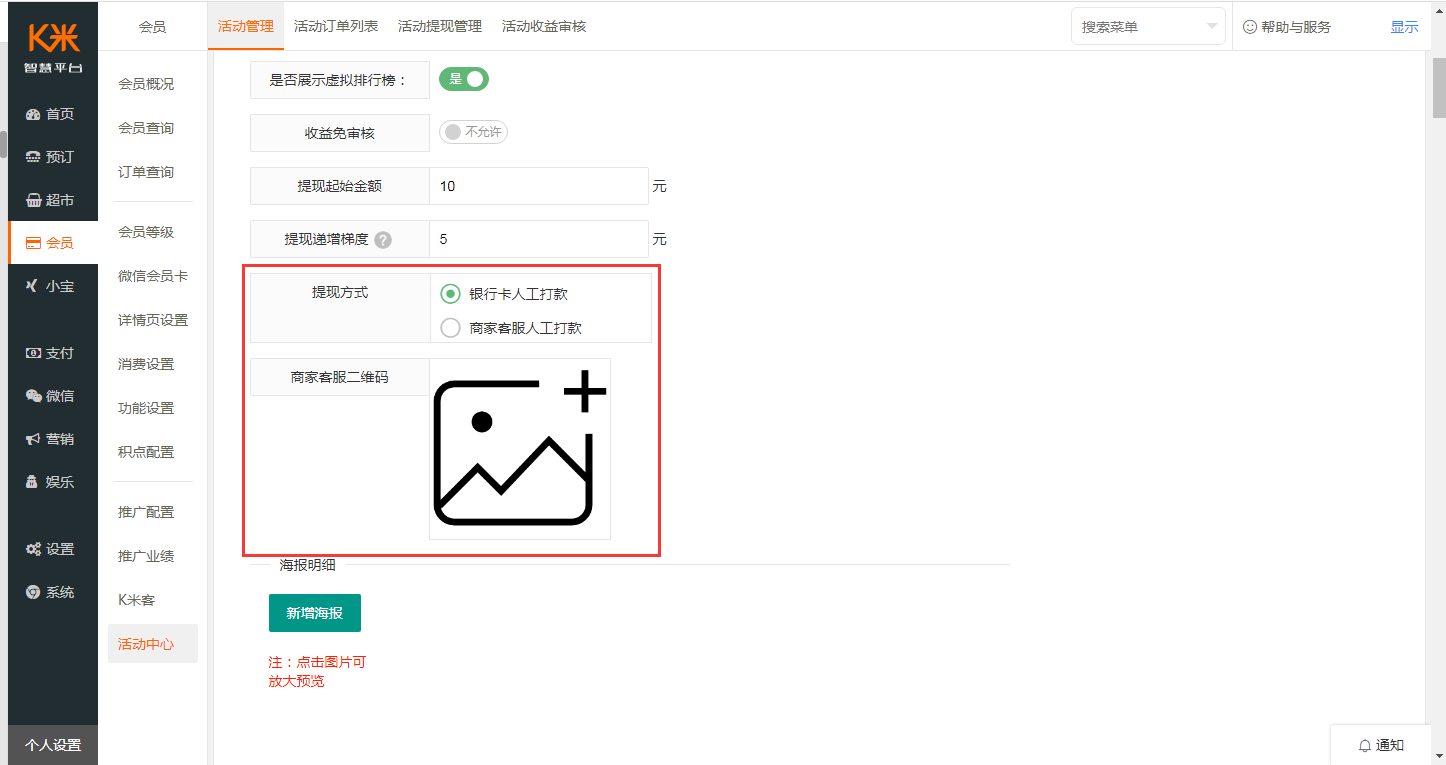
Task: Open 个人设置 at sidebar bottom
Action: [53, 745]
